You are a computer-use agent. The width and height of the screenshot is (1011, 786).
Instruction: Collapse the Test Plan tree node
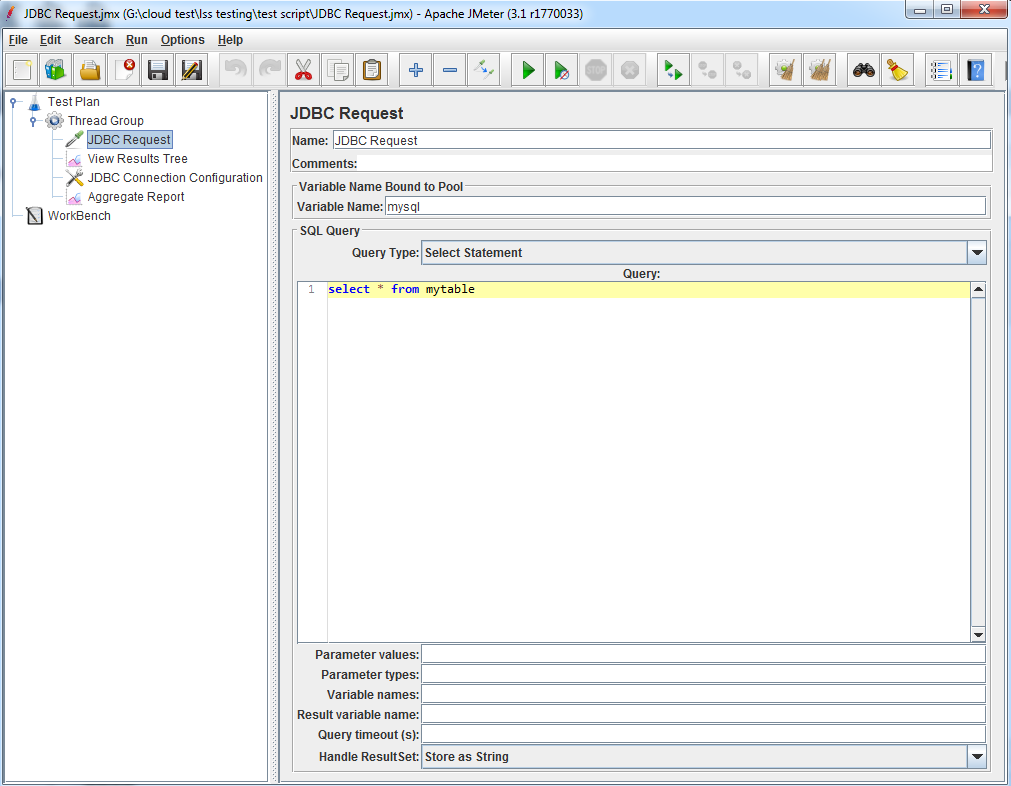click(x=13, y=102)
